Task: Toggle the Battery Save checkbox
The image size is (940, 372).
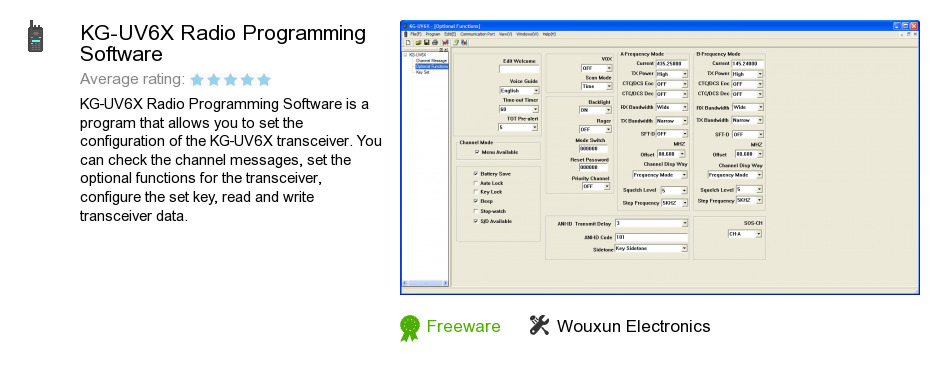Action: 475,174
